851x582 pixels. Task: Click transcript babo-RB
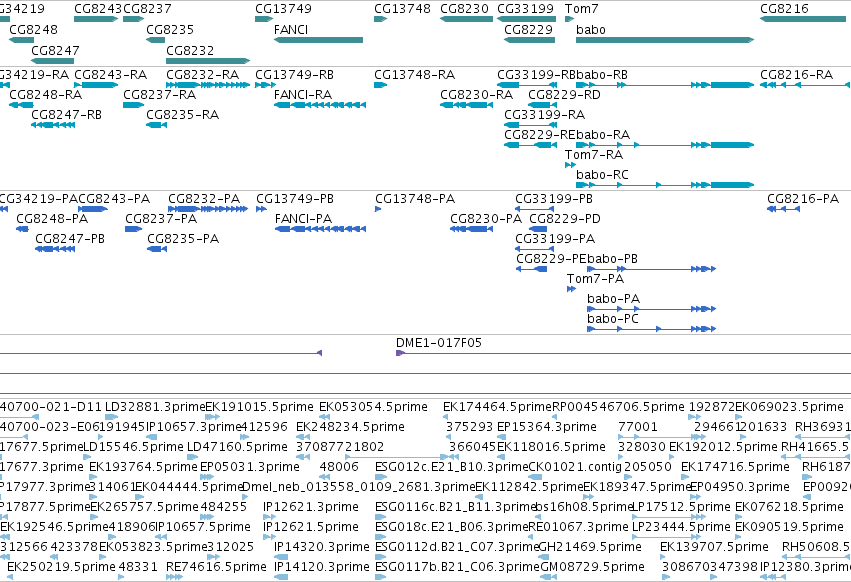602,75
